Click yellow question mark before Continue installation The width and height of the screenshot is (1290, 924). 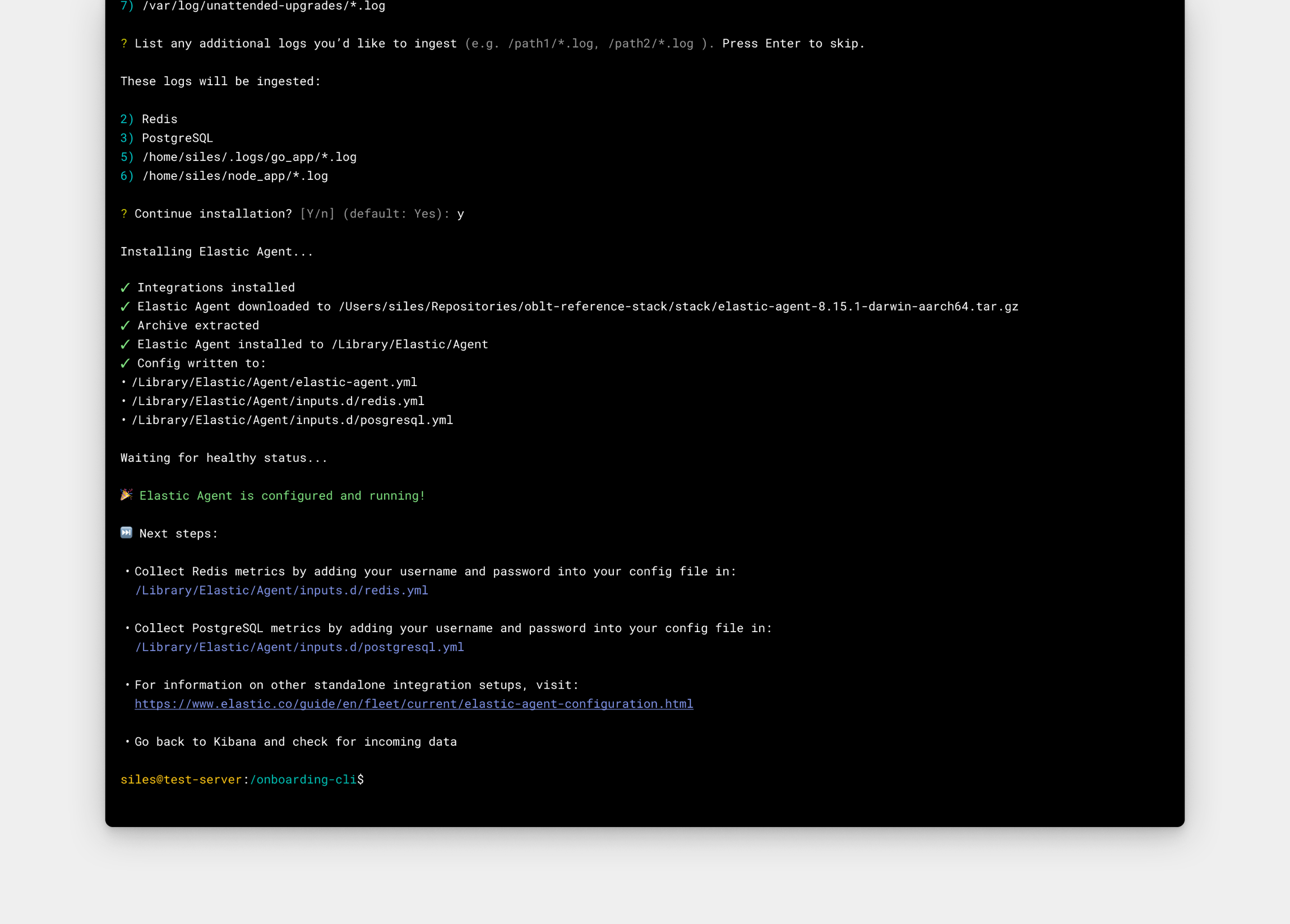click(124, 214)
